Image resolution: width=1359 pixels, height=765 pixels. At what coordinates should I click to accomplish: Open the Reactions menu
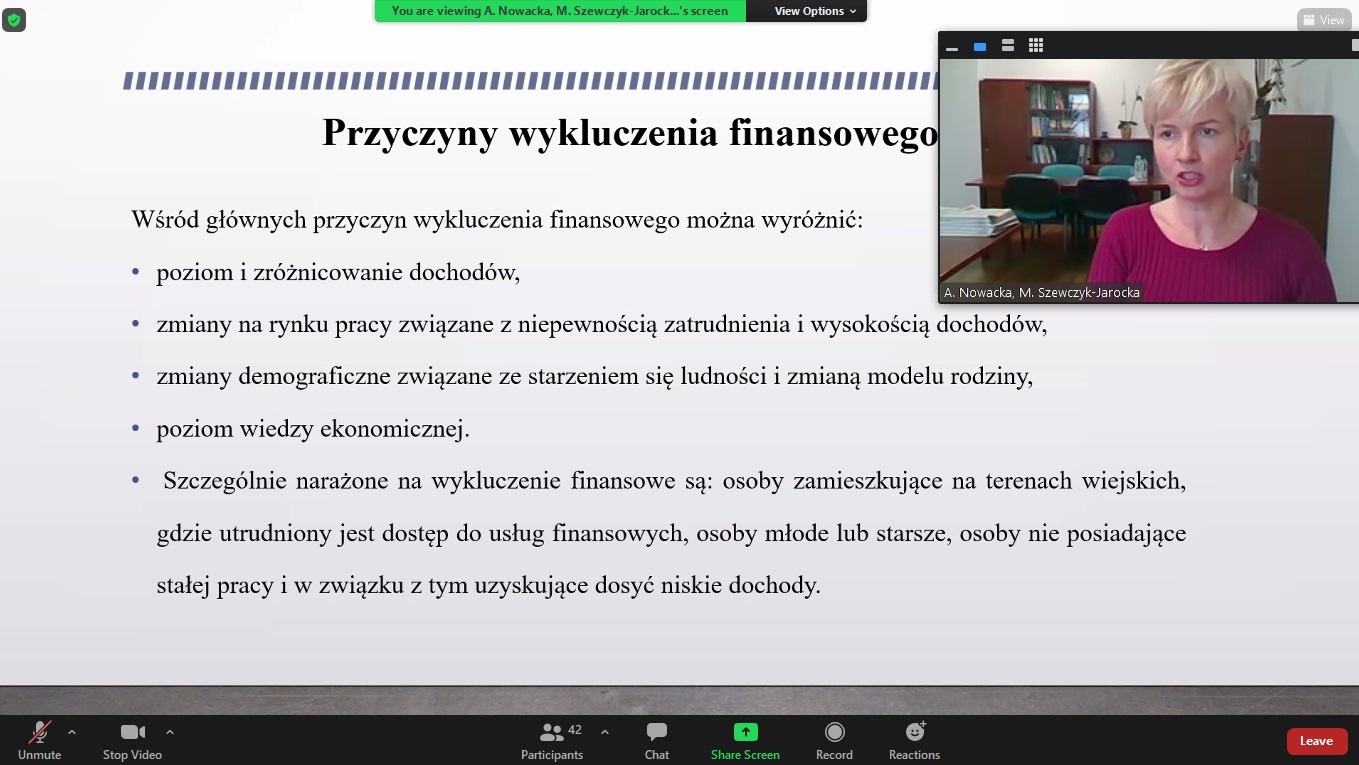[x=915, y=739]
